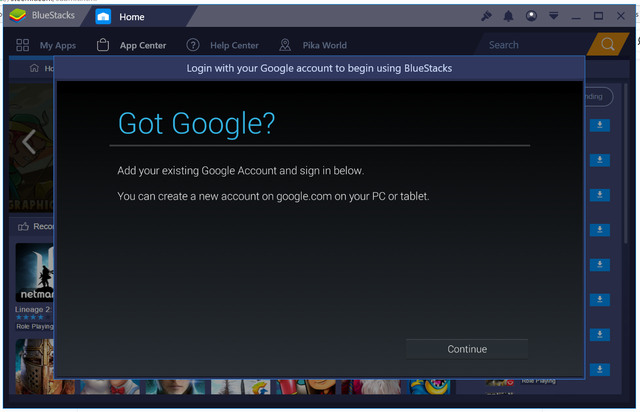Viewport: 640px width, 412px height.
Task: Click Continue in Google login dialog
Action: [467, 349]
